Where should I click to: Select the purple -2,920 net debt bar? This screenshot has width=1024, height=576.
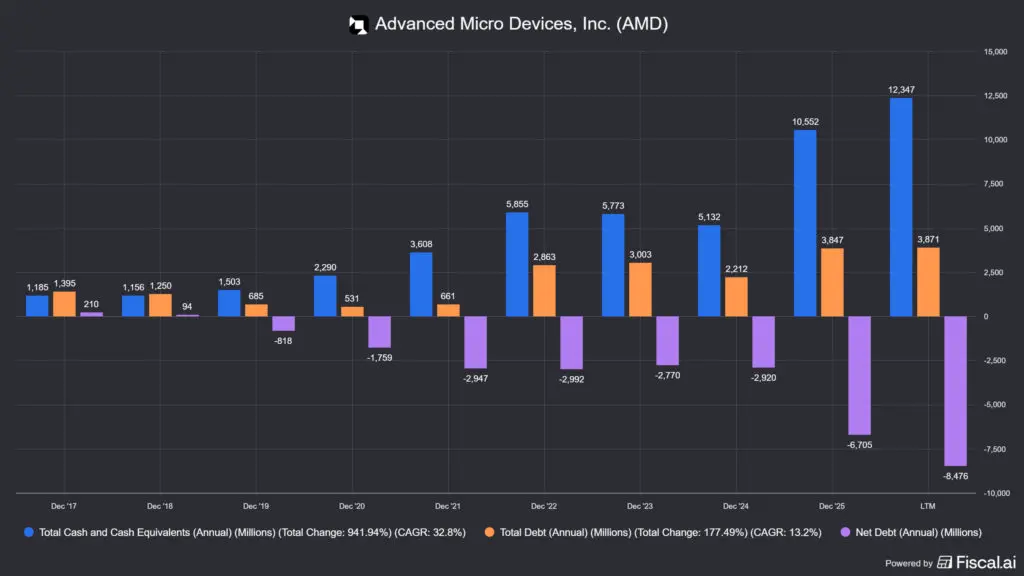point(763,342)
